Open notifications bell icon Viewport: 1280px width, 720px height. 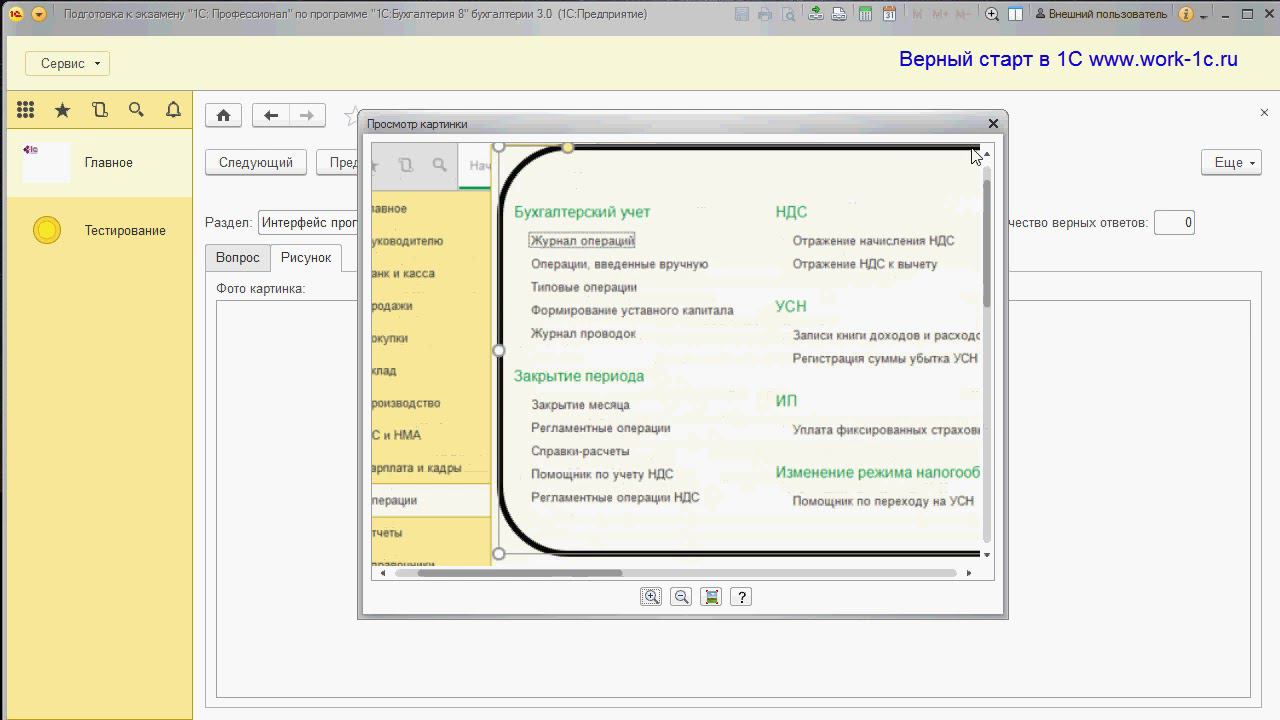pos(173,110)
